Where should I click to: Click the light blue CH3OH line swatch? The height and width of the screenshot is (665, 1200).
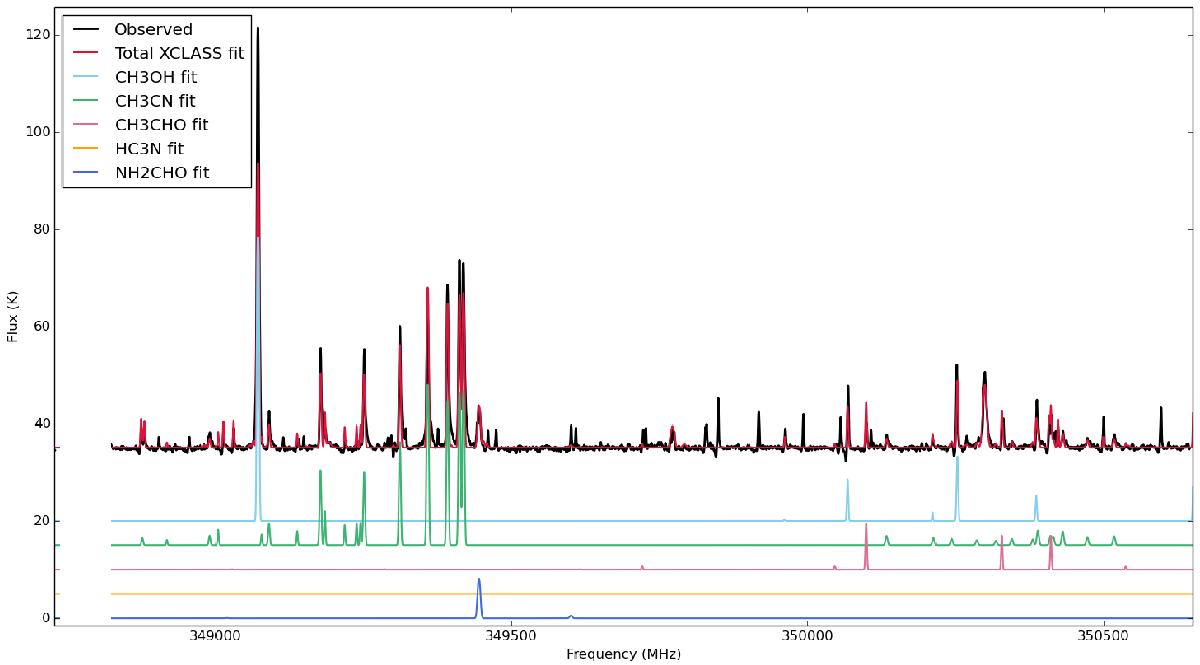coord(86,77)
